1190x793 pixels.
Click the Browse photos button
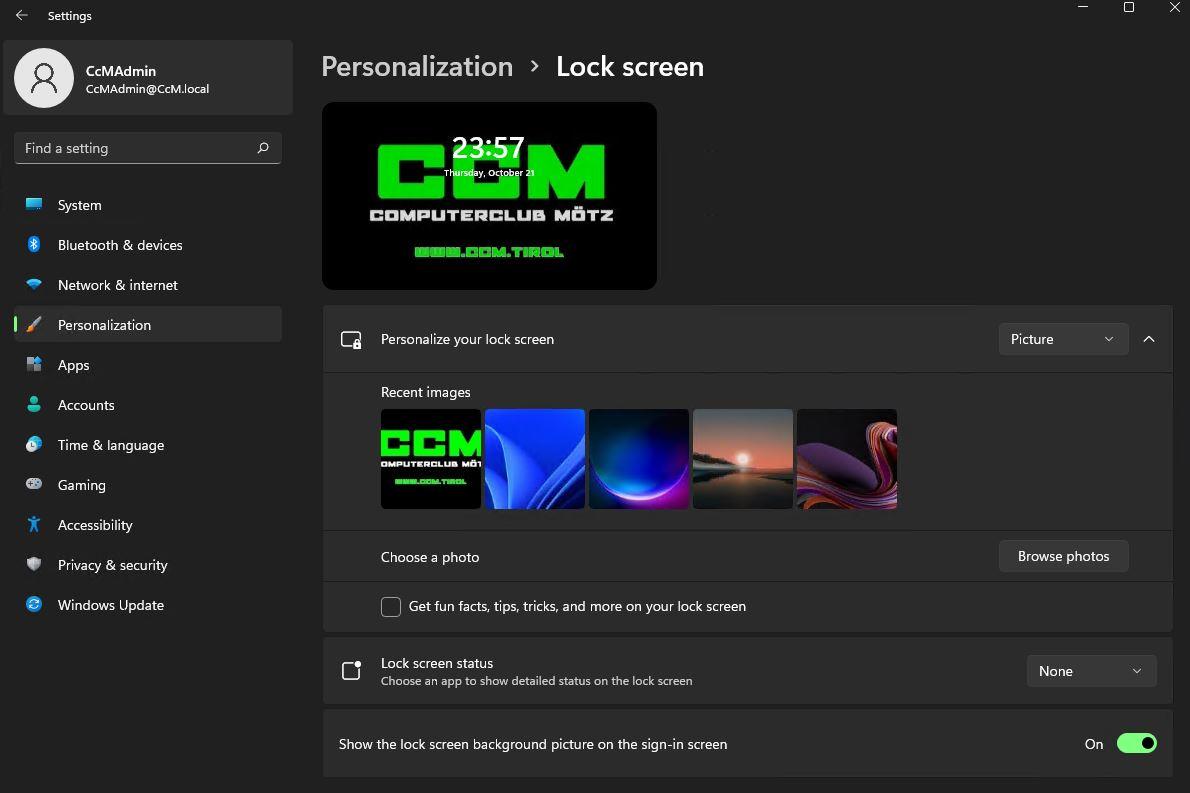(x=1063, y=556)
